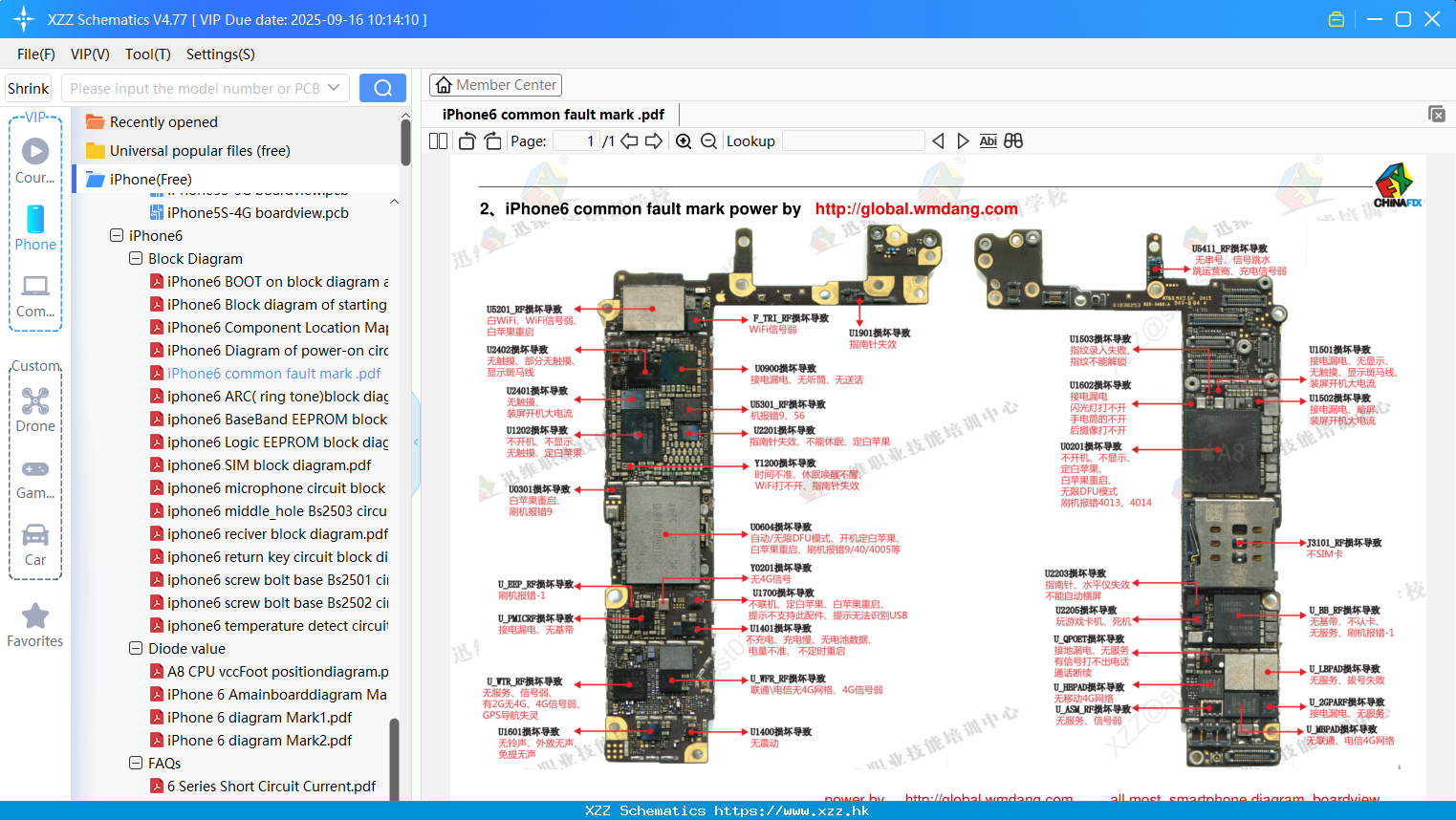The height and width of the screenshot is (820, 1456).
Task: Open the Settings(S) menu
Action: [x=221, y=54]
